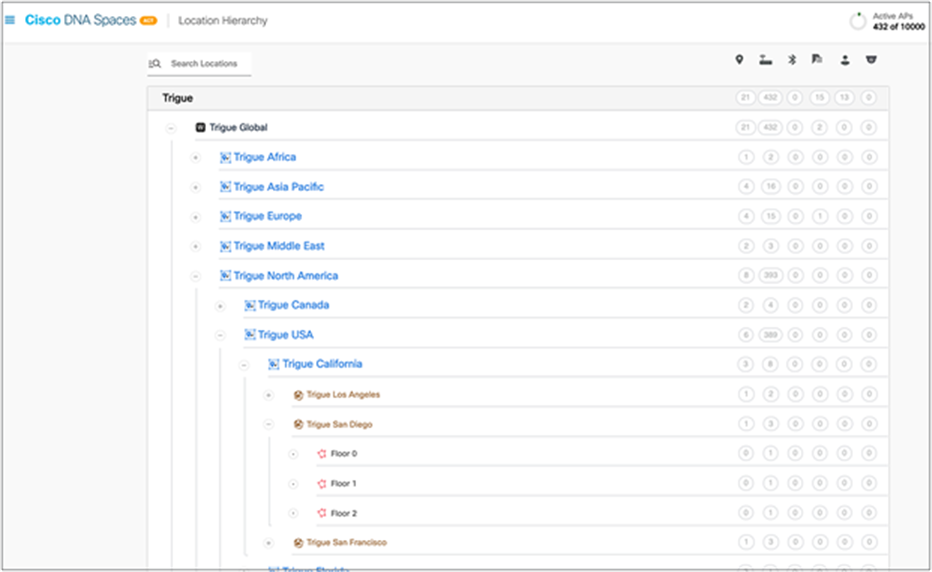Click the Trigue Global root icon
This screenshot has height=572, width=932.
coord(200,127)
